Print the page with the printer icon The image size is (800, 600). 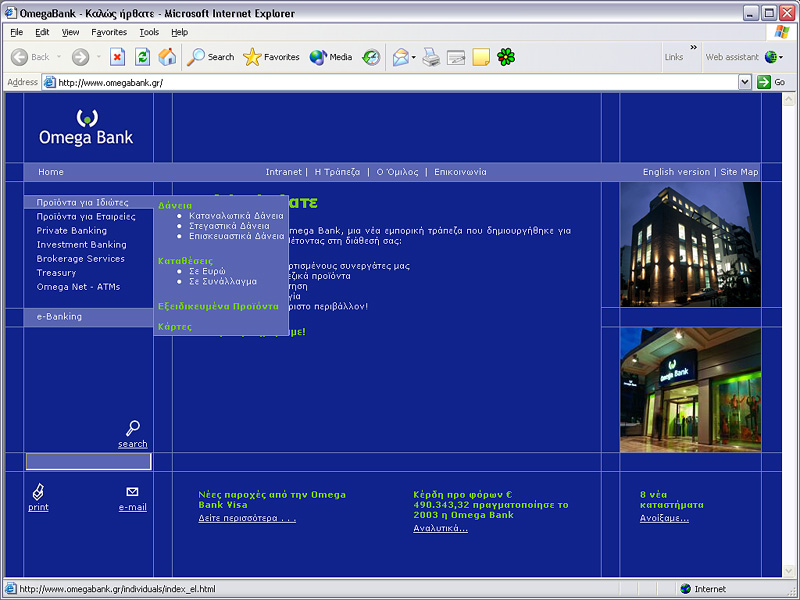coord(431,57)
